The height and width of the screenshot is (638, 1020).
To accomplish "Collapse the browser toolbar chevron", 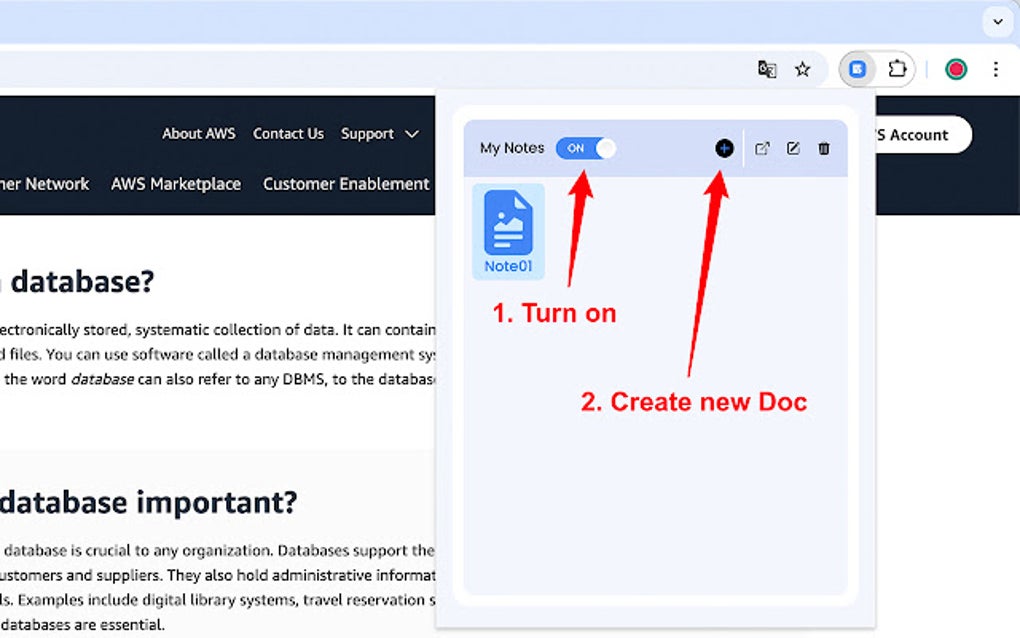I will tap(997, 21).
